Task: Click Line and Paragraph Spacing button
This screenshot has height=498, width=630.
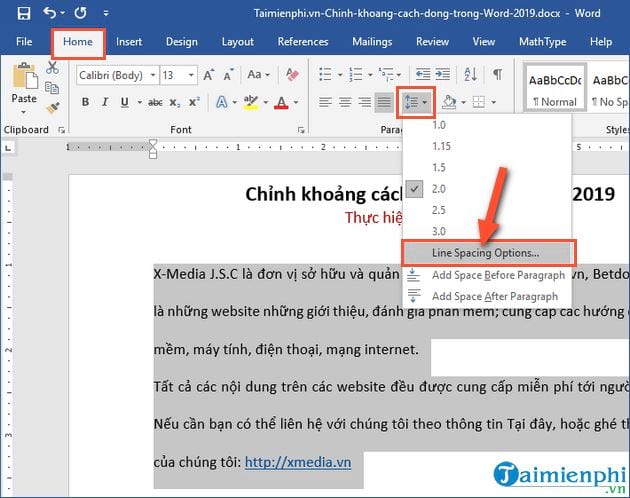Action: [x=415, y=102]
